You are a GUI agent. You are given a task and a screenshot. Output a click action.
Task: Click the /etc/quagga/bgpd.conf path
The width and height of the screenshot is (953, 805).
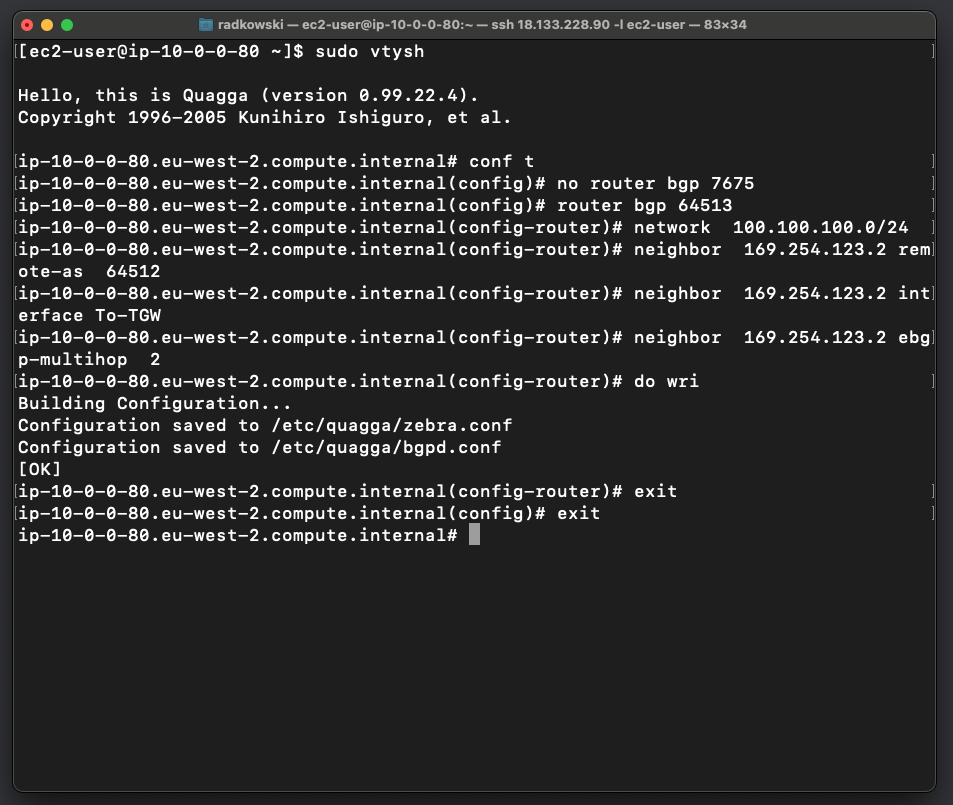pos(386,447)
